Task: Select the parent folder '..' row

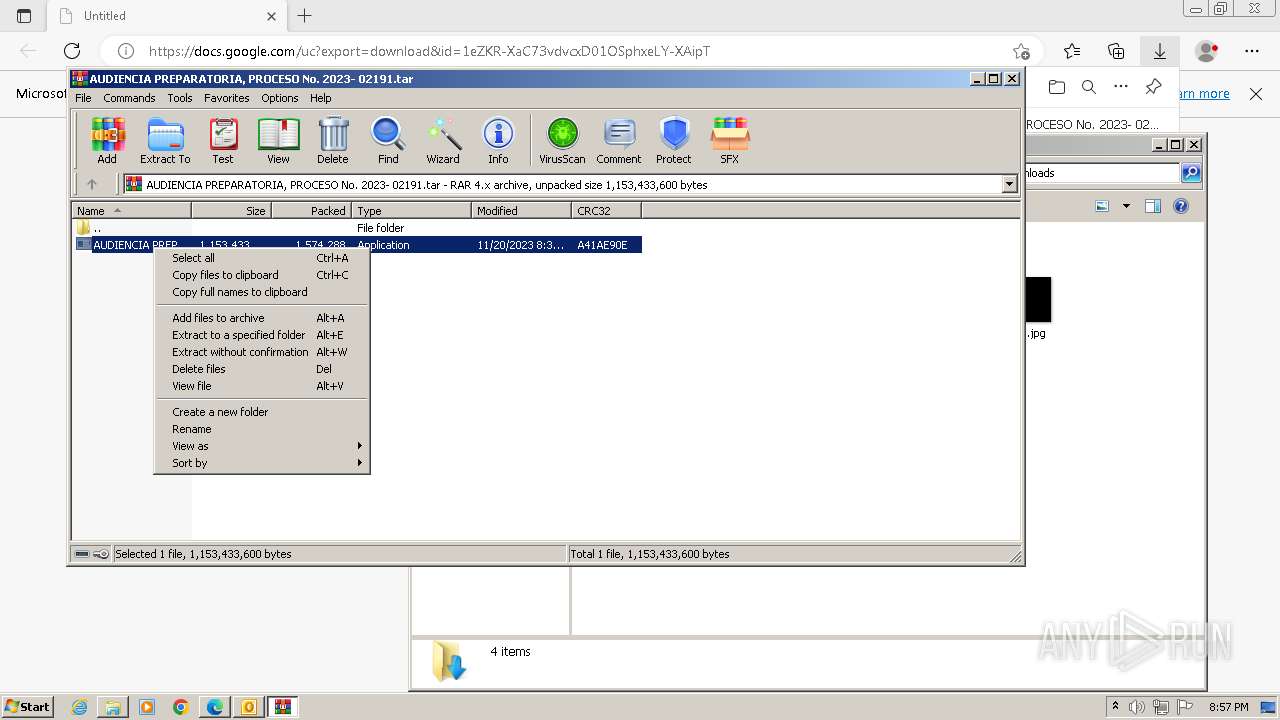Action: click(x=357, y=228)
